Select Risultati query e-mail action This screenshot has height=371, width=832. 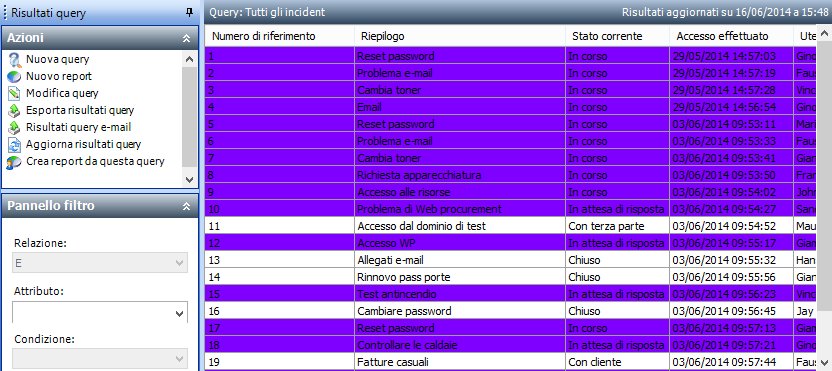(79, 127)
